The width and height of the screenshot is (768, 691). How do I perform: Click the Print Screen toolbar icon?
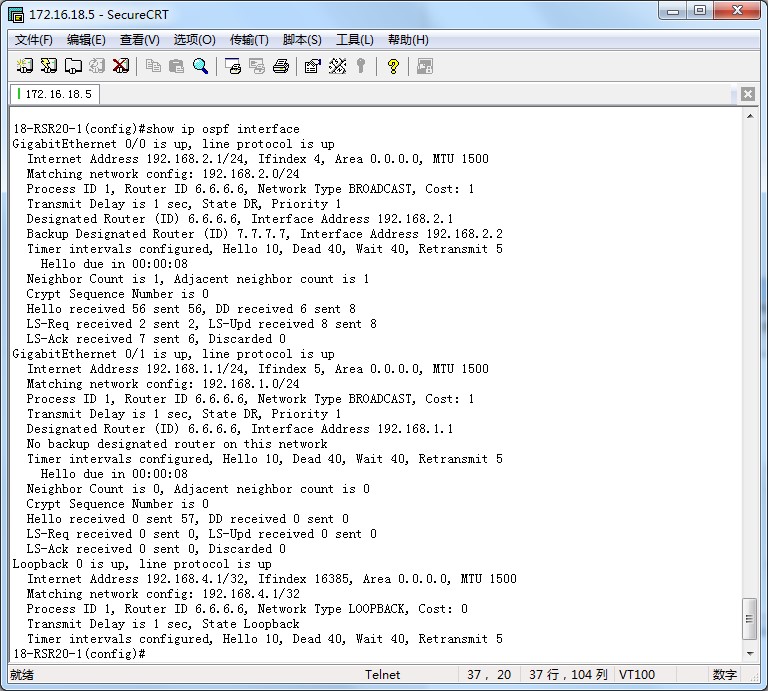pos(233,66)
